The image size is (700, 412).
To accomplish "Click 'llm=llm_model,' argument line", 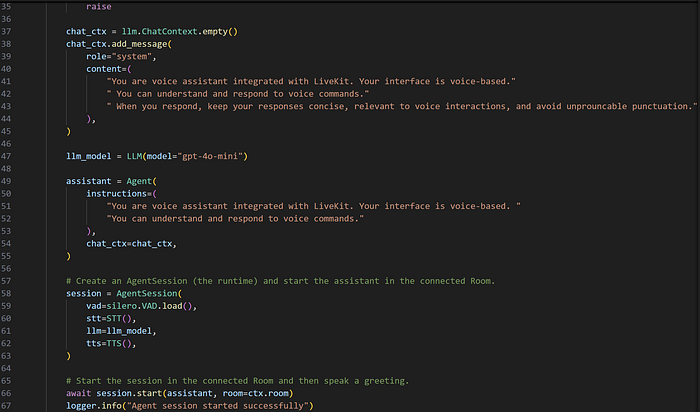I will 121,332.
